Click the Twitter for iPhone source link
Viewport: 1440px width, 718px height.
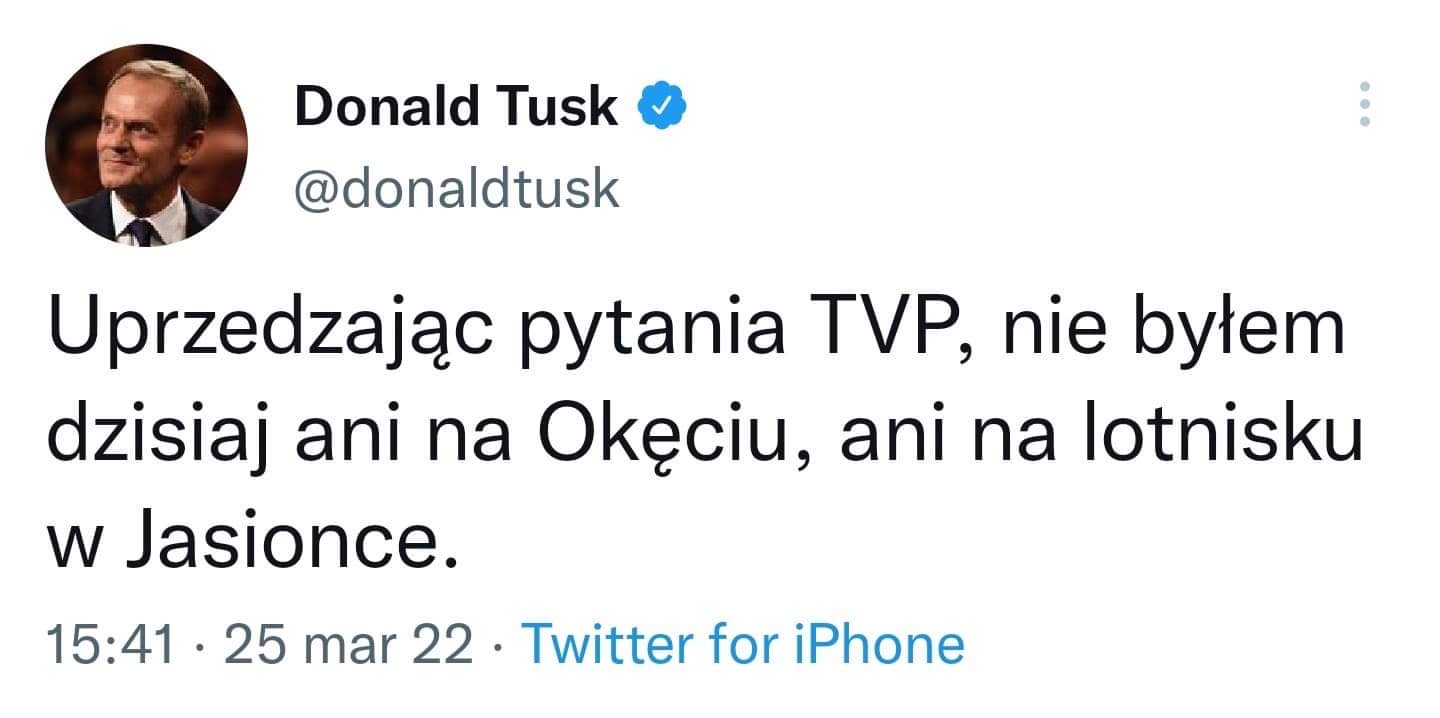pos(743,645)
